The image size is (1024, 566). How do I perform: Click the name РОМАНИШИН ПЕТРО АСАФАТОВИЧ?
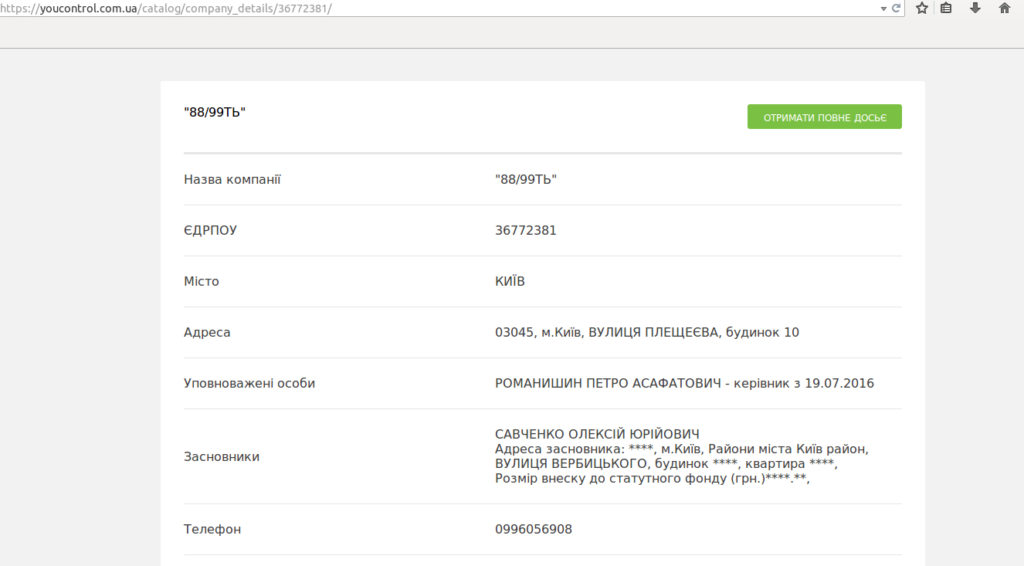607,383
